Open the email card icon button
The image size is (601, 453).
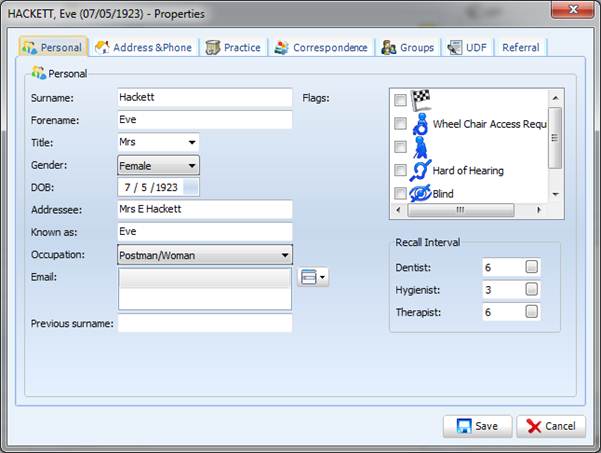point(313,277)
